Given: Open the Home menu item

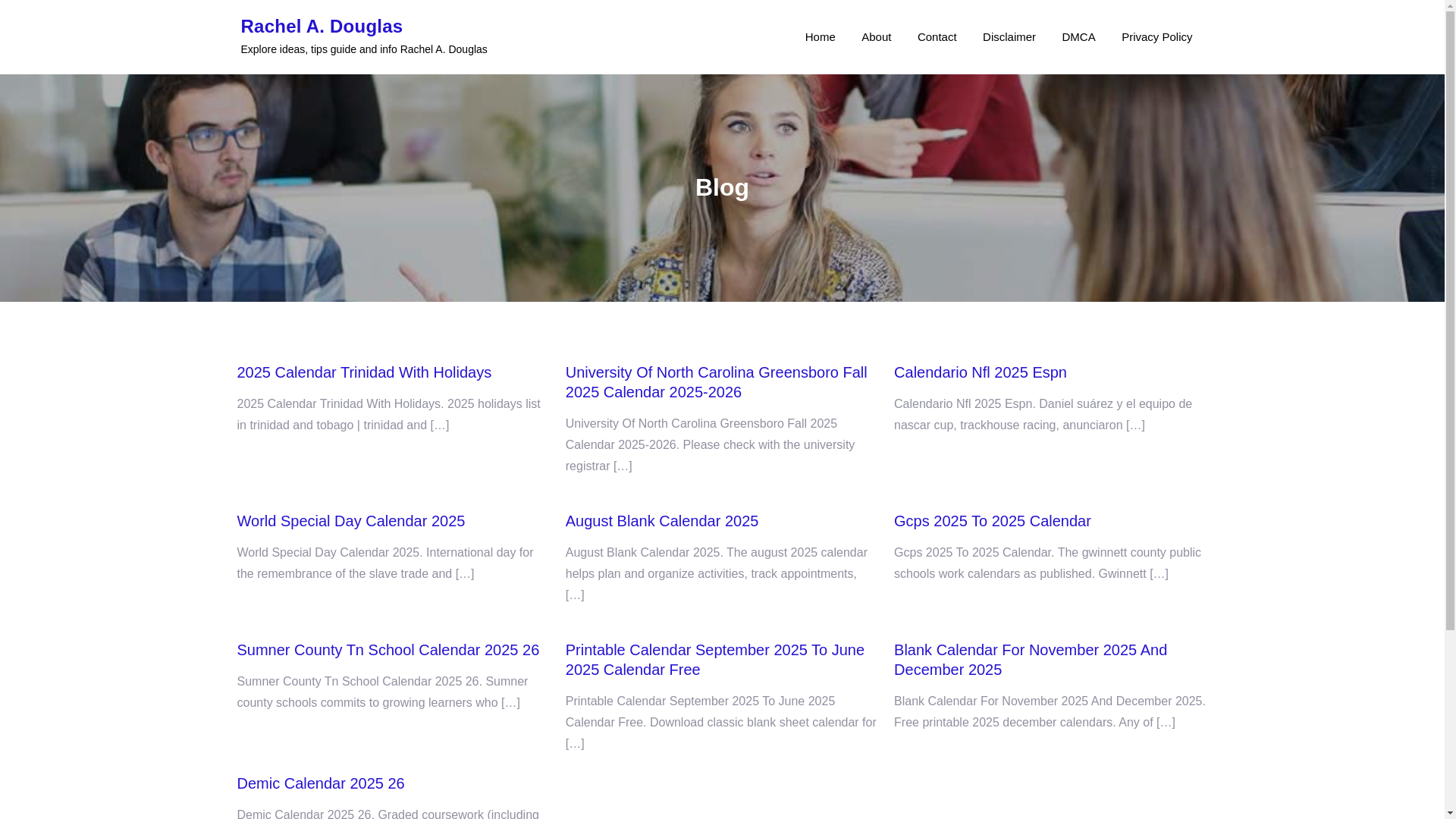Looking at the screenshot, I should (820, 37).
